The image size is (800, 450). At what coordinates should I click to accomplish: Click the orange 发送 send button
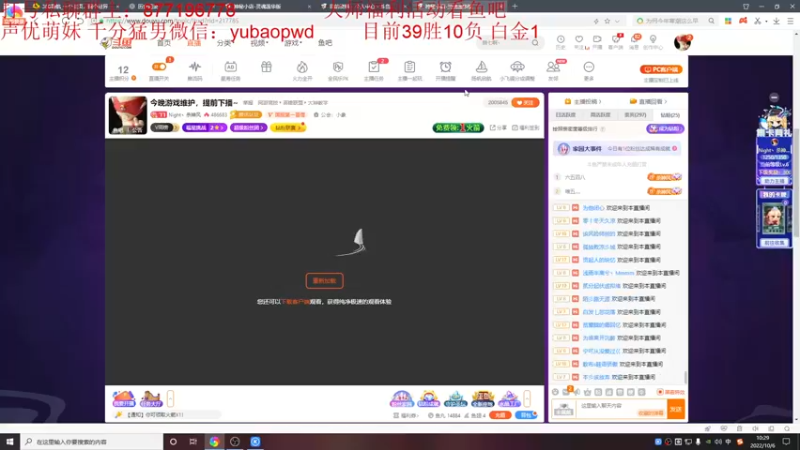pos(676,409)
